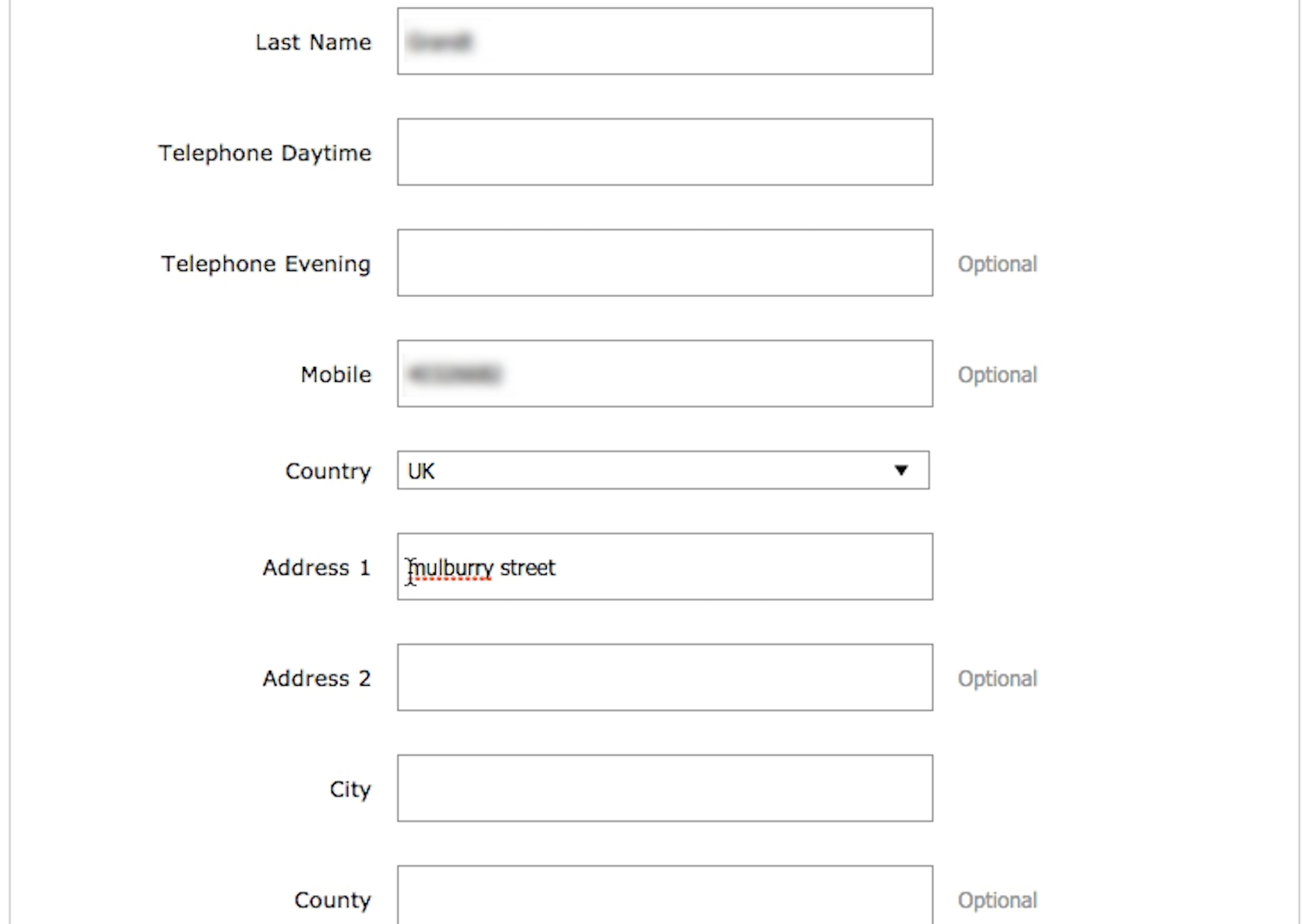
Task: Focus the Telephone Daytime text box
Action: pos(664,152)
